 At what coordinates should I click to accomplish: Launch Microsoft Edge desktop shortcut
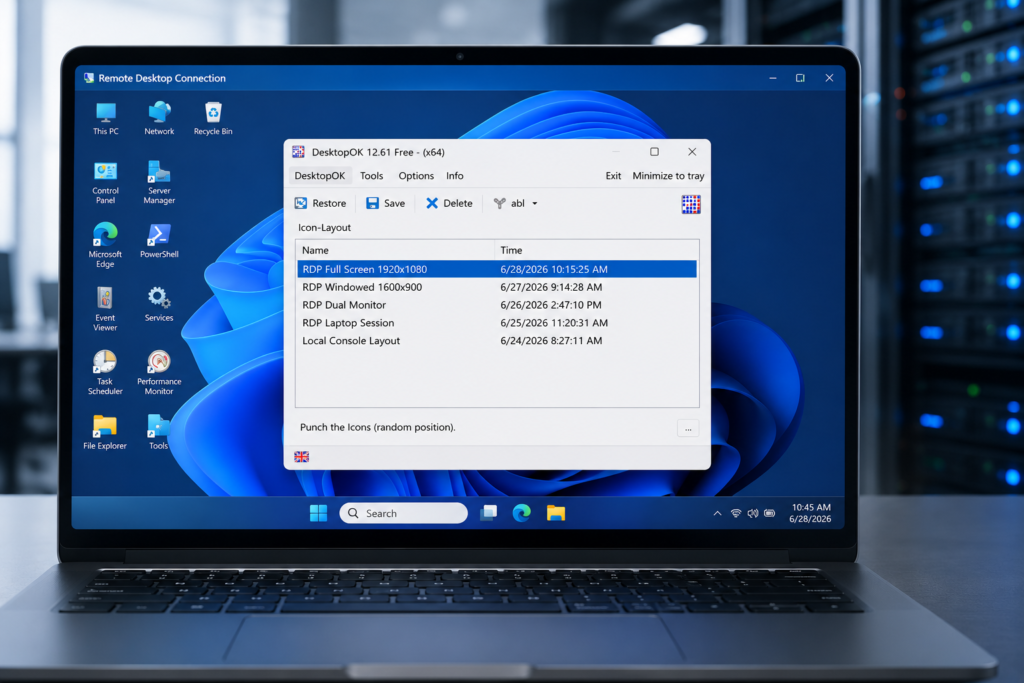105,245
